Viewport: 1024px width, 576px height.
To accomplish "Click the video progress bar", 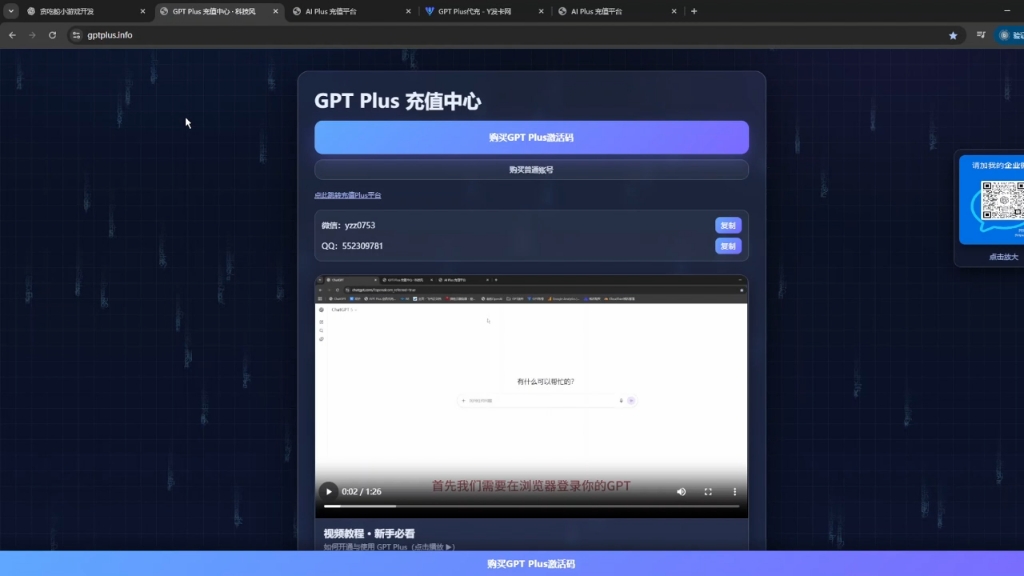I will click(x=531, y=506).
